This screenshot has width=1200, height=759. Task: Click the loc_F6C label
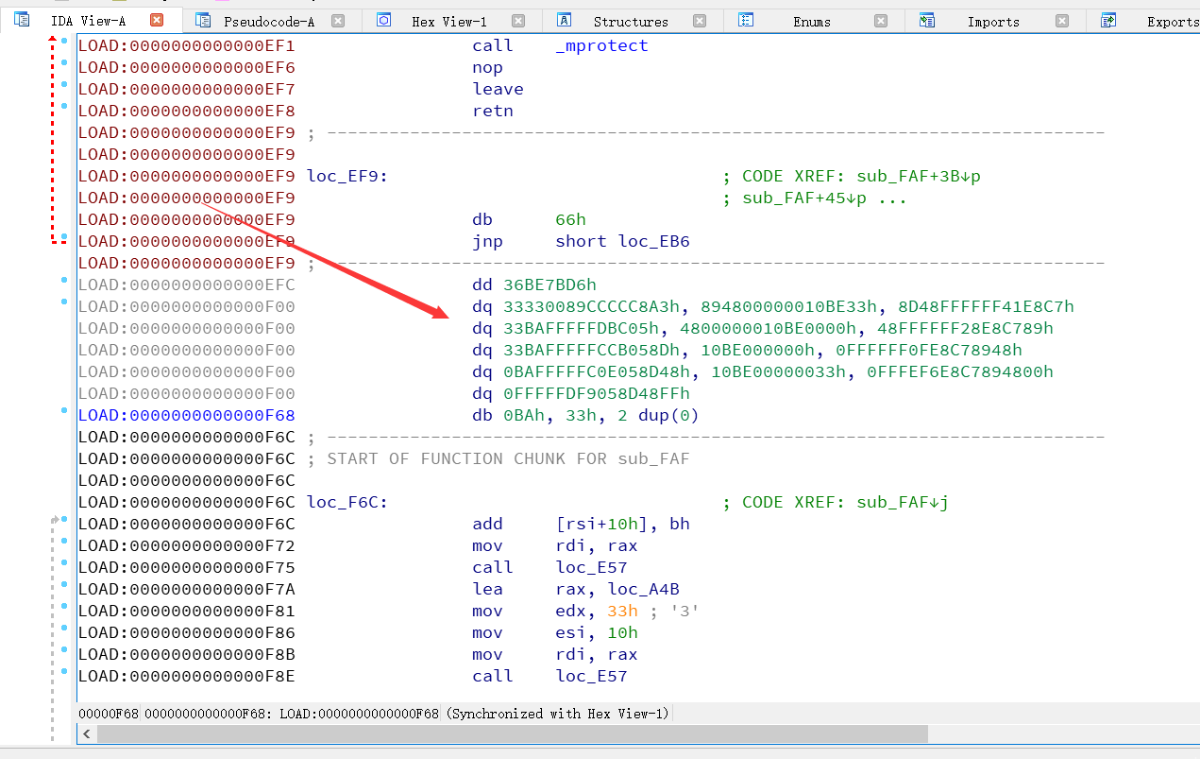[347, 502]
